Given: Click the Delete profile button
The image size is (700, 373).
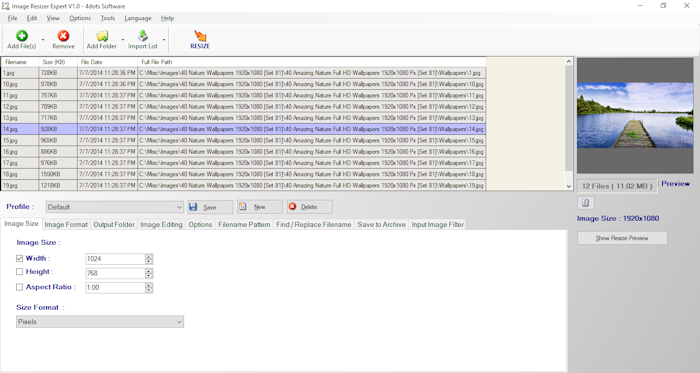Looking at the screenshot, I should point(310,207).
